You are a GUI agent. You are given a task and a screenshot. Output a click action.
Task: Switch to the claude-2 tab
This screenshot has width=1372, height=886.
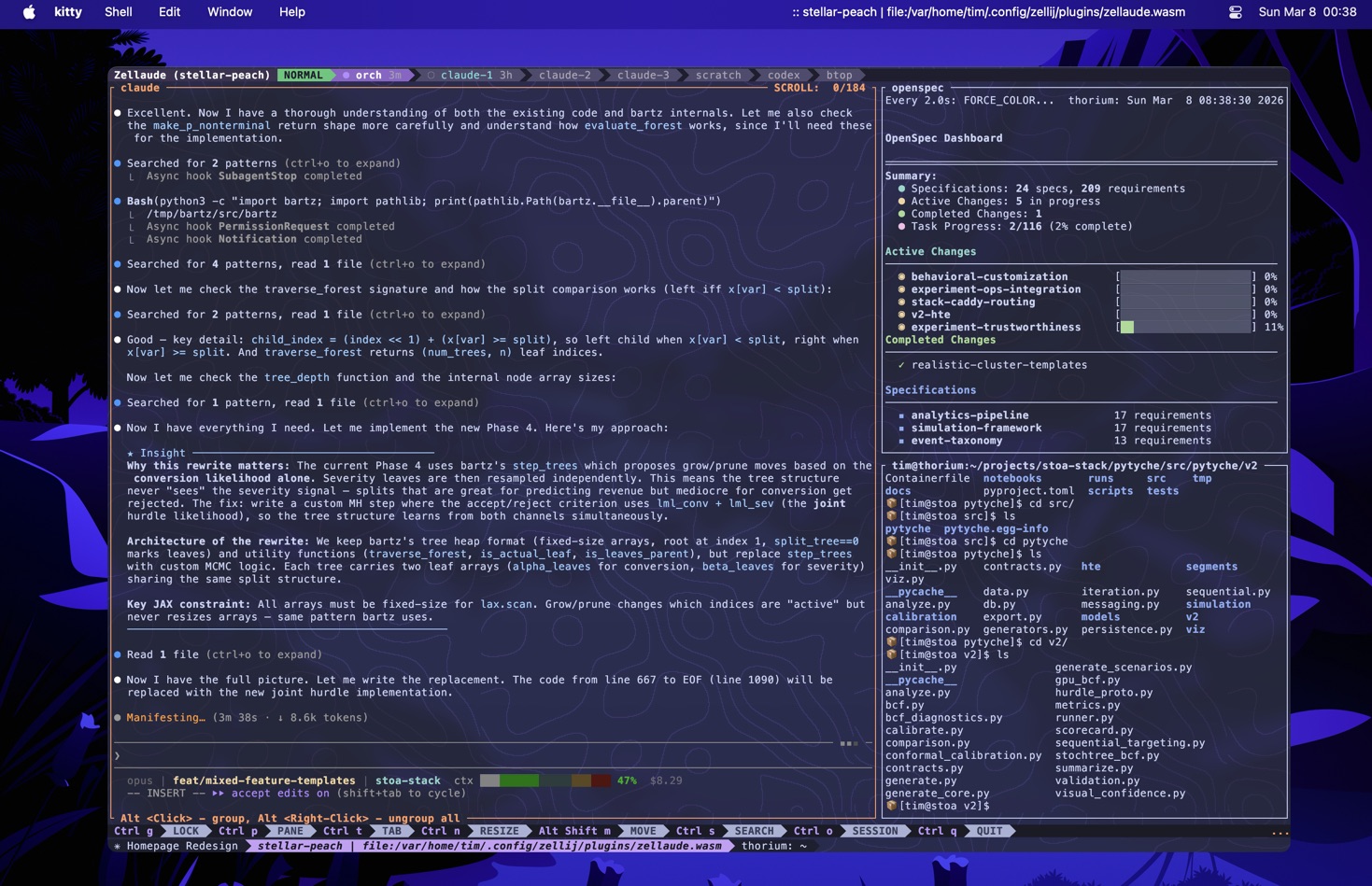click(x=565, y=75)
